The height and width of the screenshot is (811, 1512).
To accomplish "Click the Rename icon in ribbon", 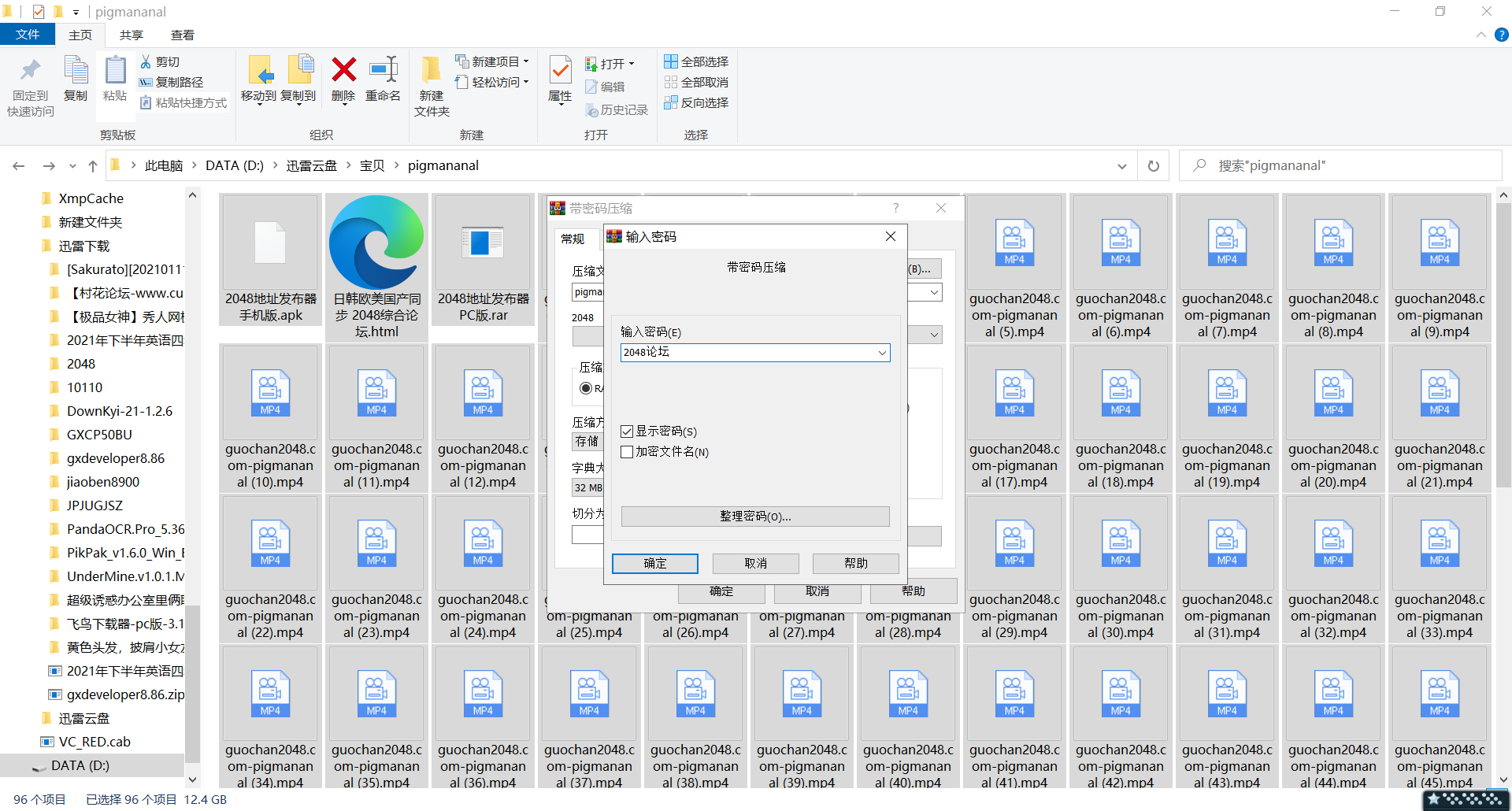I will pos(384,71).
